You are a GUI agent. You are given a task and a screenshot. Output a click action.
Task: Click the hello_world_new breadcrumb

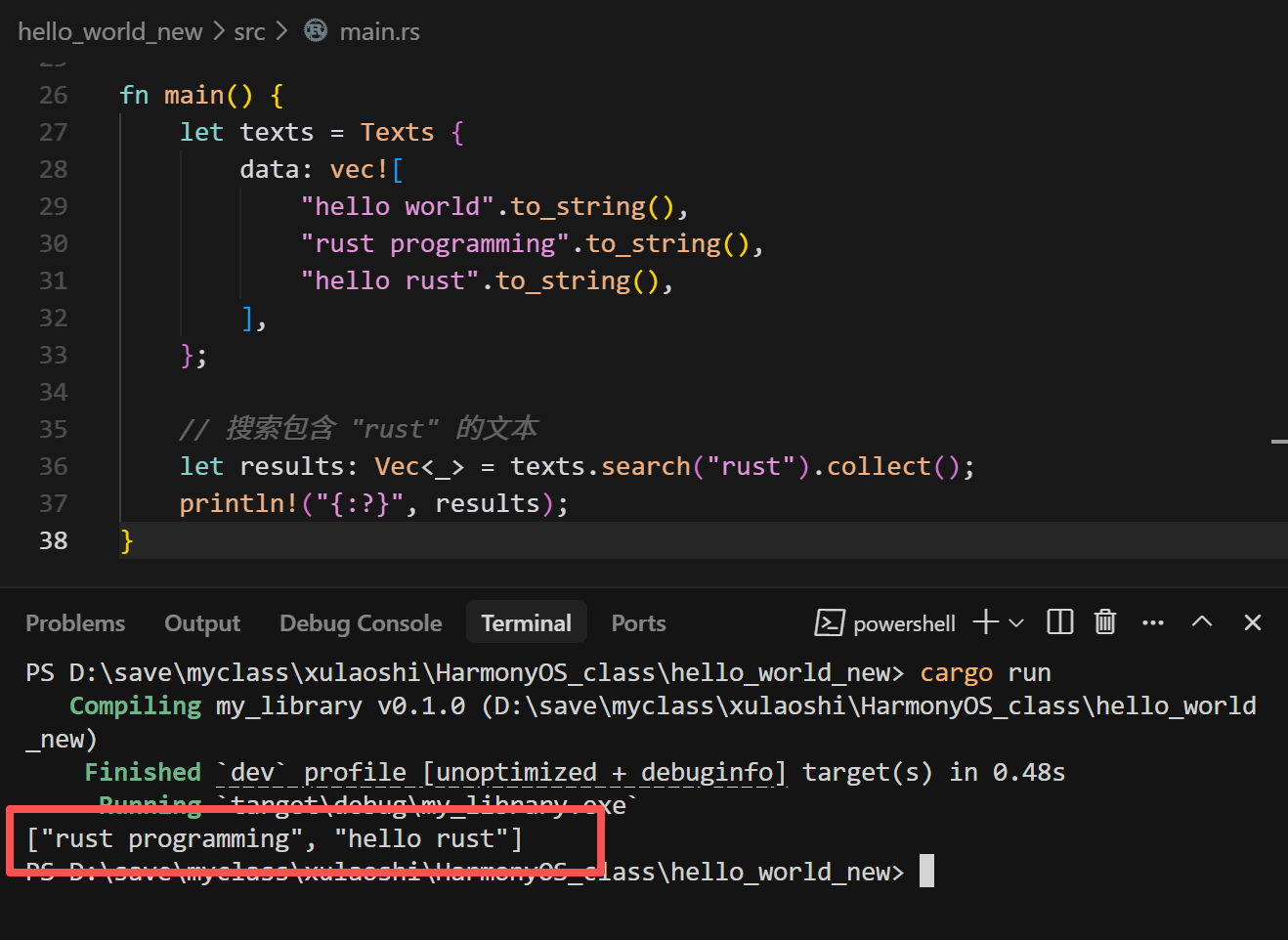point(109,31)
